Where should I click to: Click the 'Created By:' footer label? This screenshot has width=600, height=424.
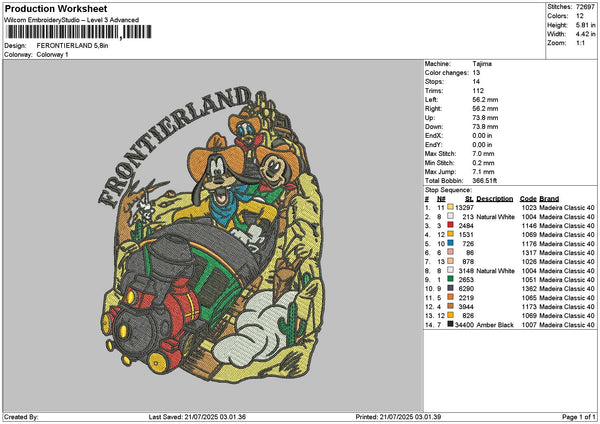(21, 417)
